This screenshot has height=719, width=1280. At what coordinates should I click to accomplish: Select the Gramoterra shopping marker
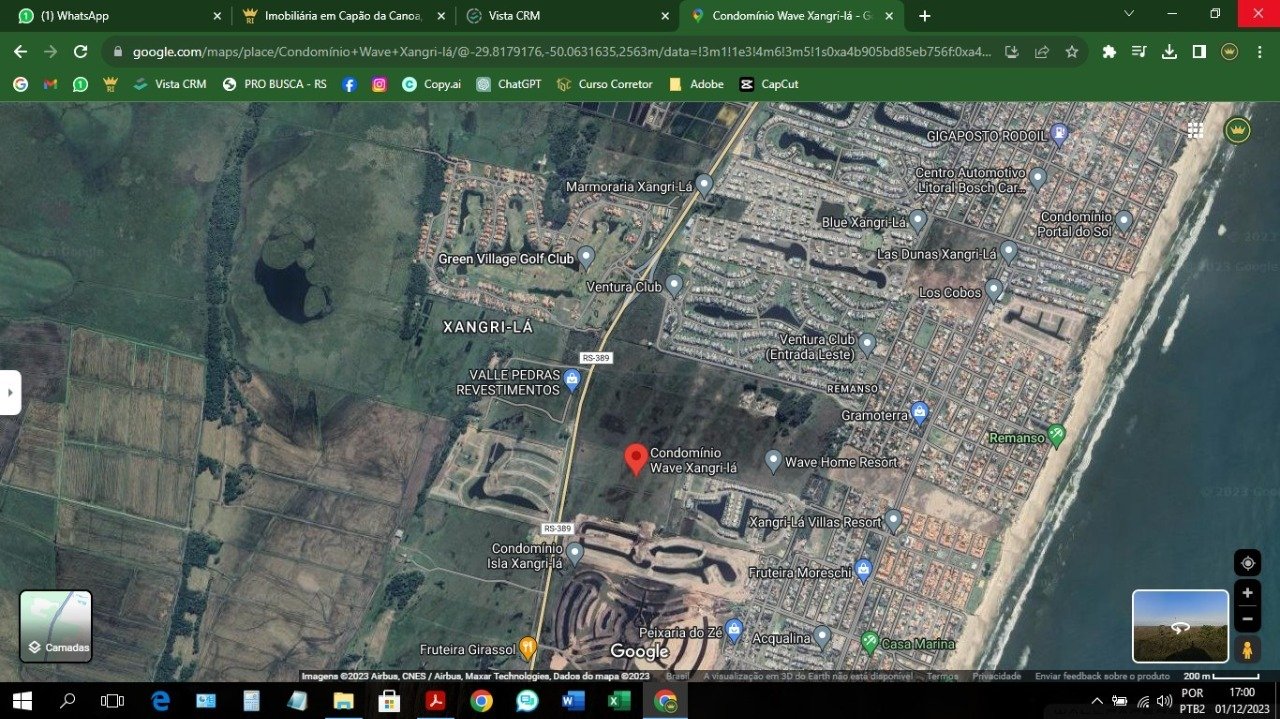click(920, 412)
